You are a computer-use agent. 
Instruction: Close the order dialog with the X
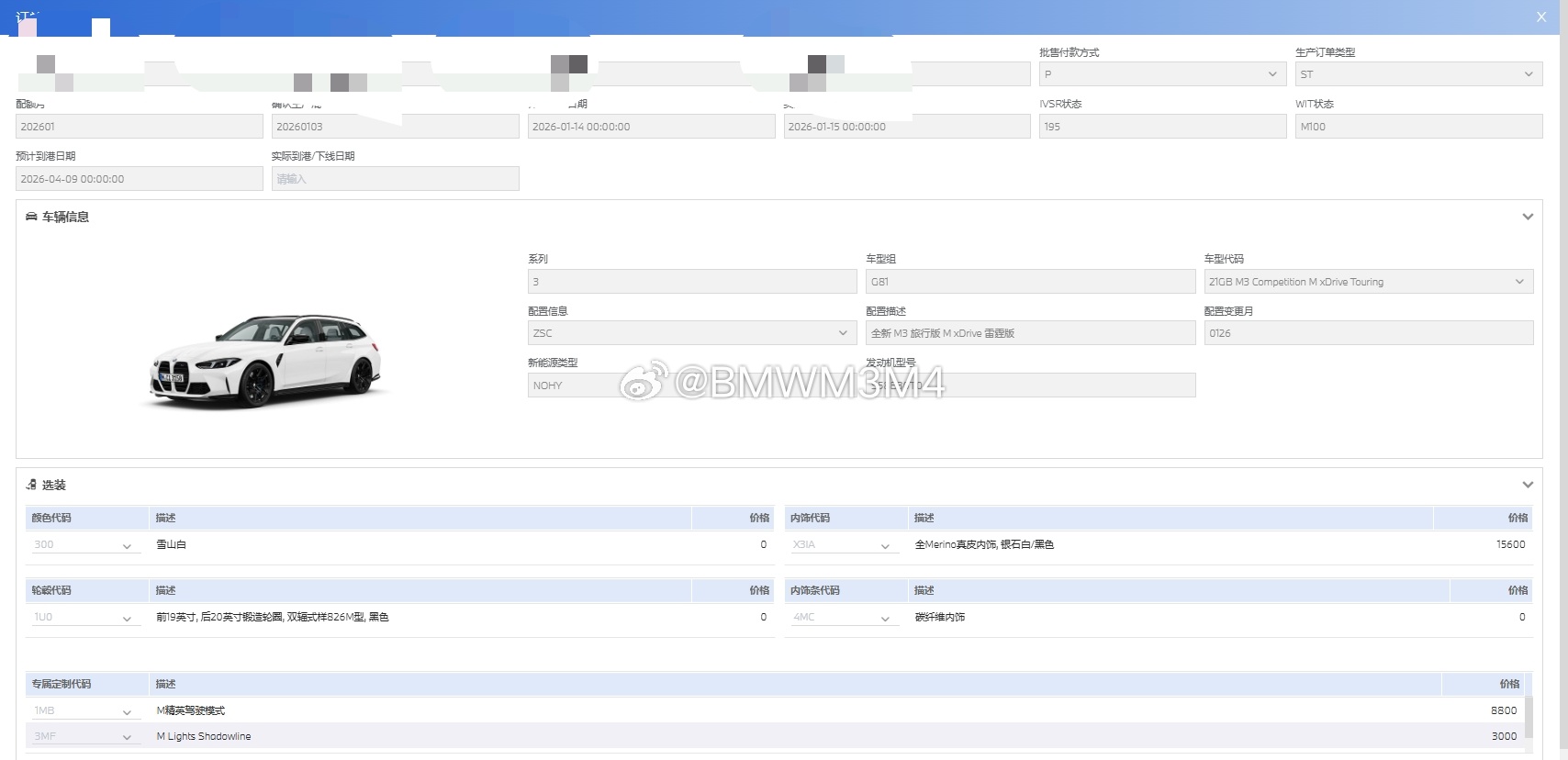pos(1541,17)
